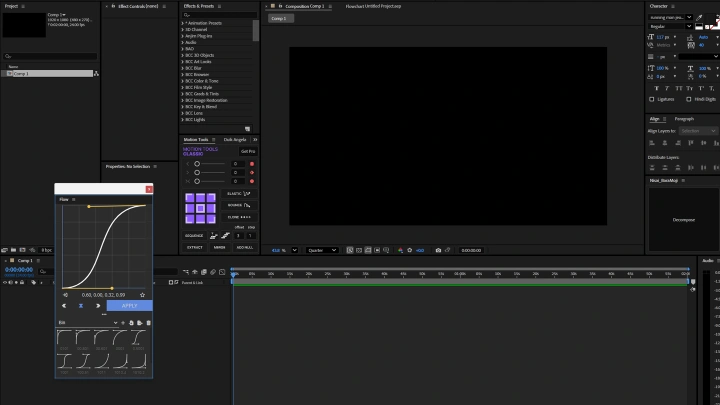Switch to the Duik Angela tab
This screenshot has width=720, height=405.
click(x=236, y=140)
